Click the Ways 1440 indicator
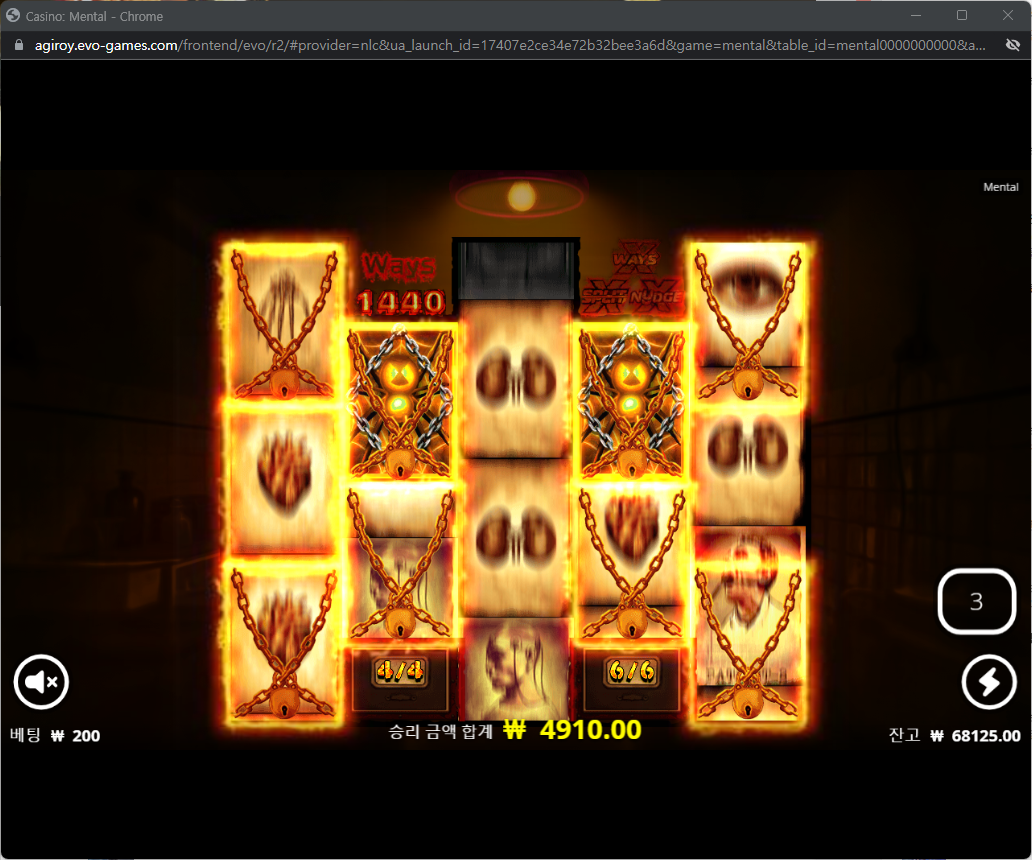The width and height of the screenshot is (1032, 860). click(x=400, y=284)
